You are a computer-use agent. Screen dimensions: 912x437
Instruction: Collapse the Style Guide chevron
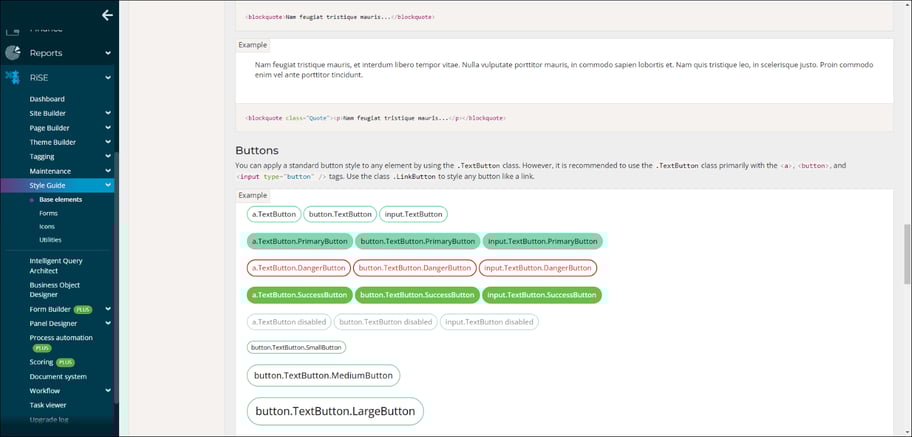tap(108, 186)
